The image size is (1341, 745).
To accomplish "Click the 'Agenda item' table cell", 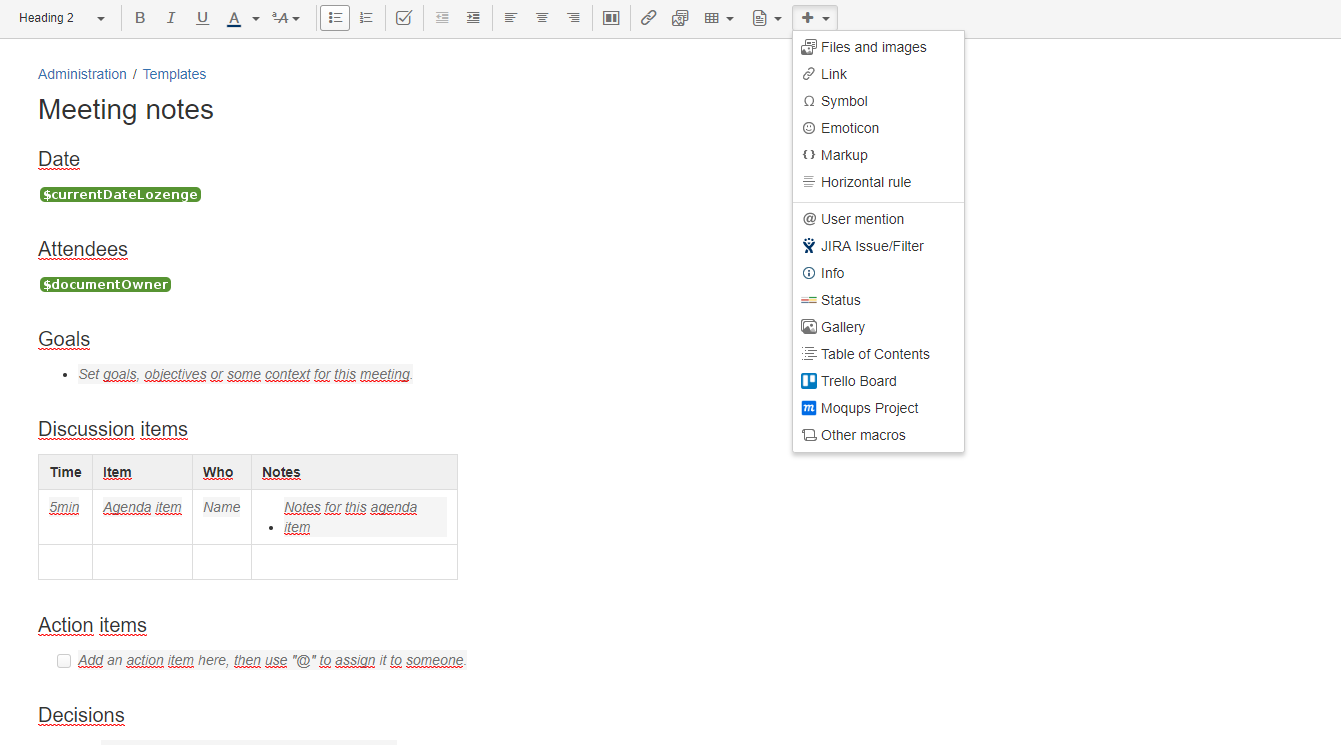I will click(142, 517).
